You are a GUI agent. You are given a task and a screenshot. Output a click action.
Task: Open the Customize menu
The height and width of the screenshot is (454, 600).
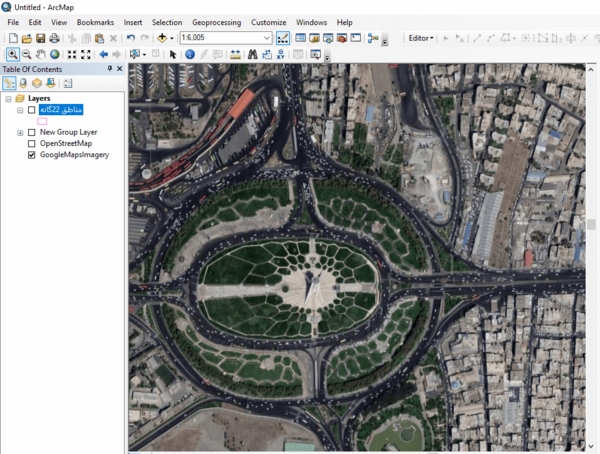269,22
